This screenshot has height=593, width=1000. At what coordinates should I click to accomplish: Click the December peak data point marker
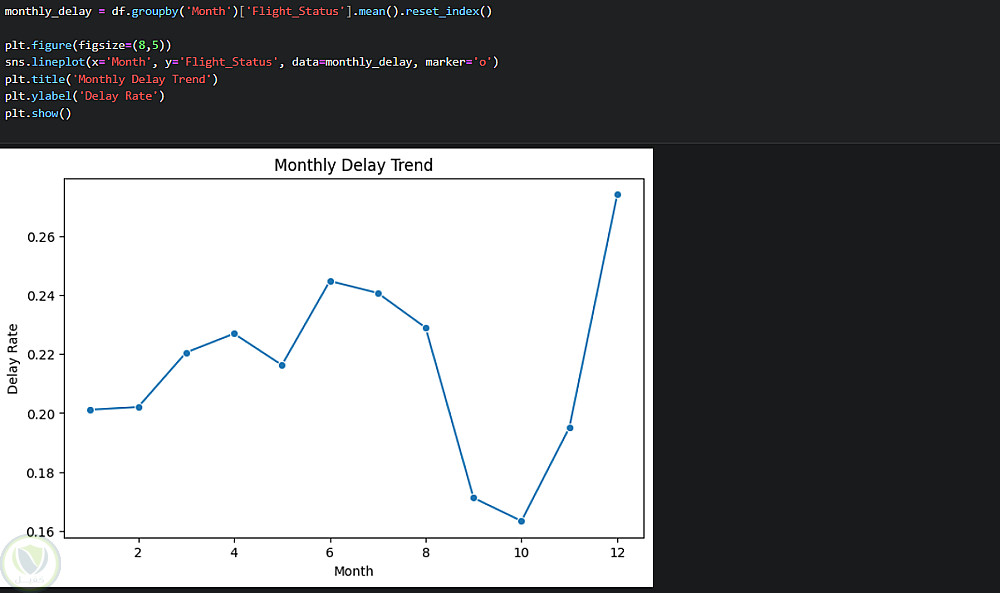[x=617, y=194]
